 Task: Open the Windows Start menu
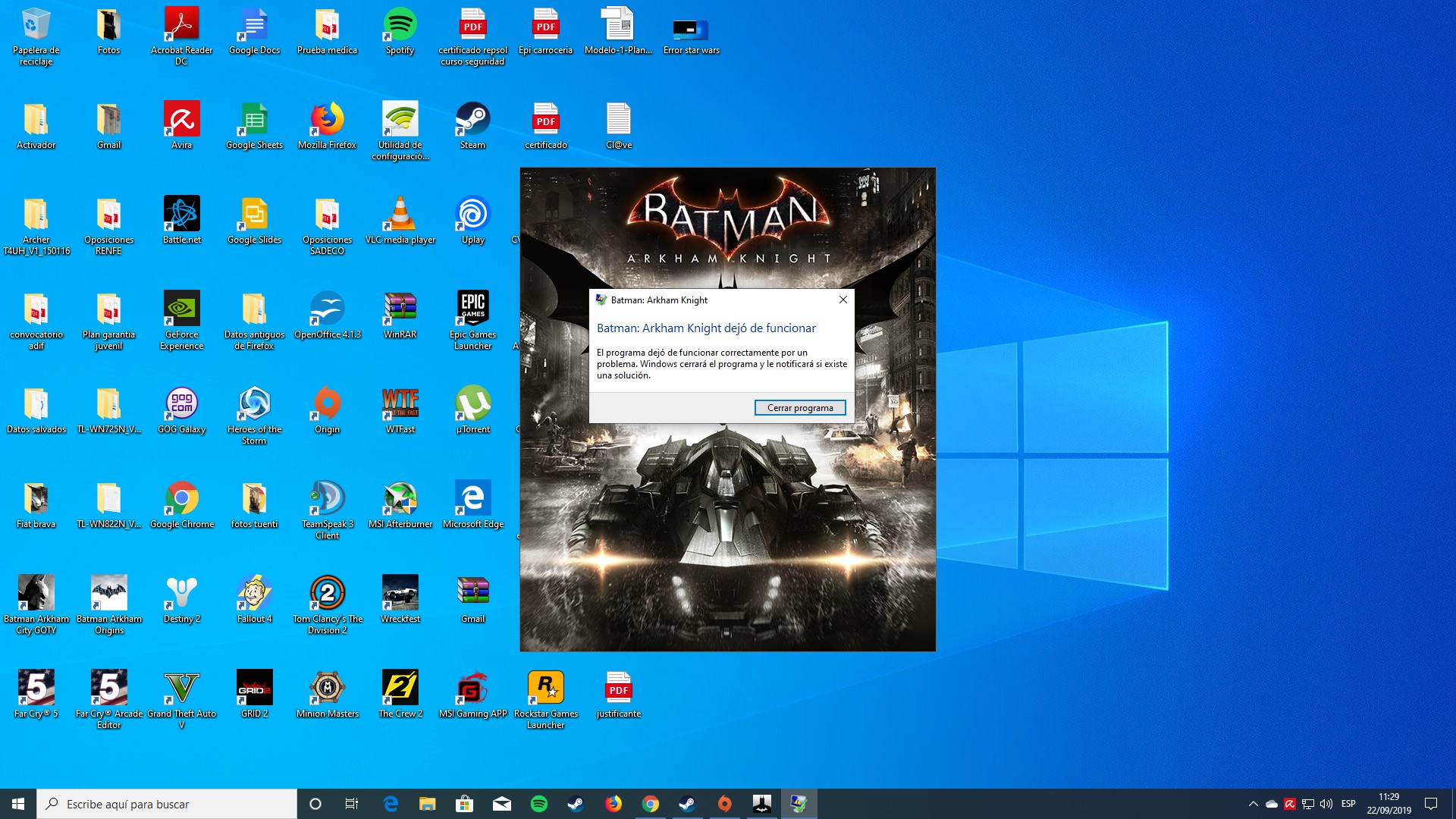18,804
